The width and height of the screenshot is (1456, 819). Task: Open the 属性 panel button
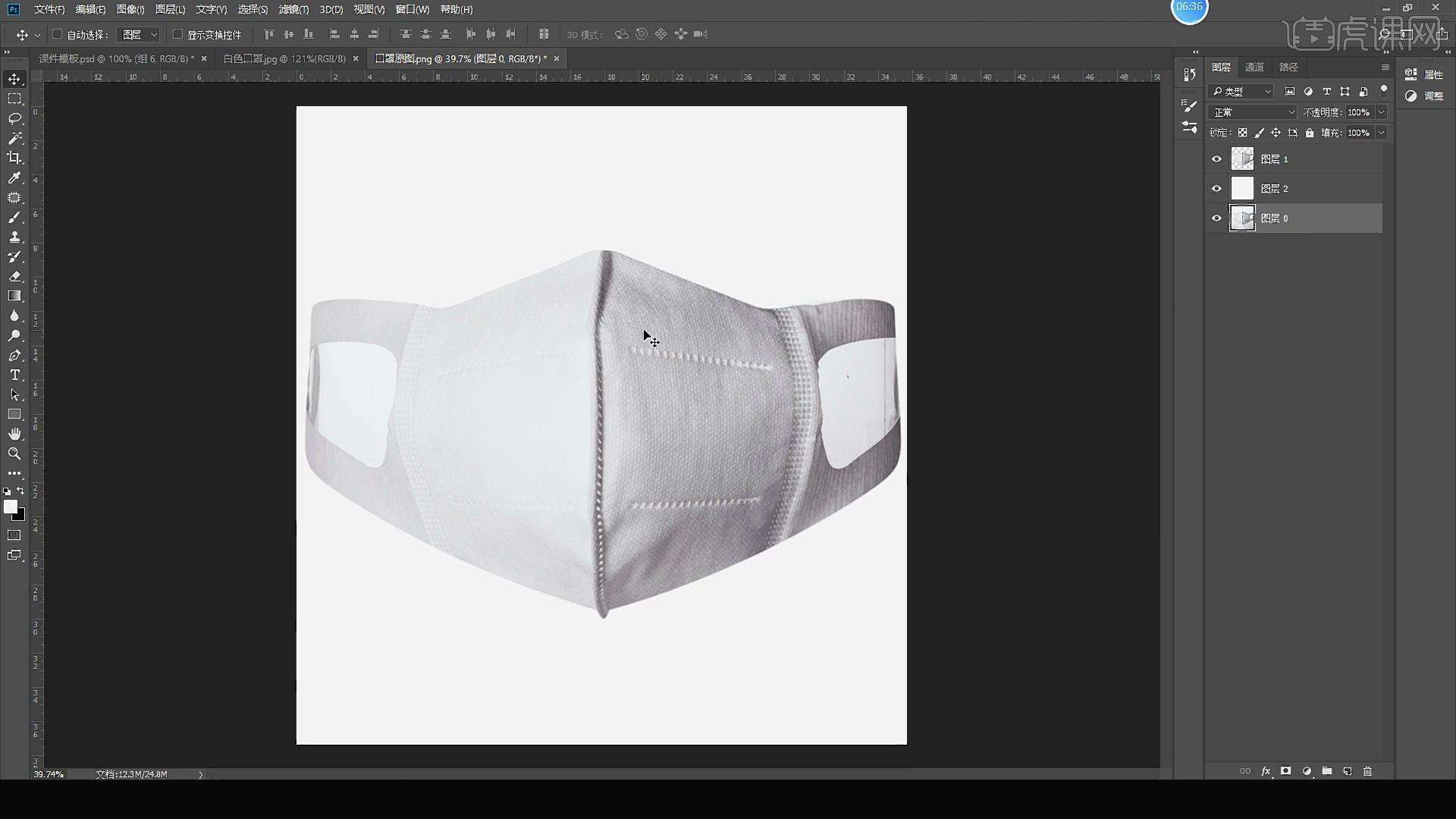1424,74
